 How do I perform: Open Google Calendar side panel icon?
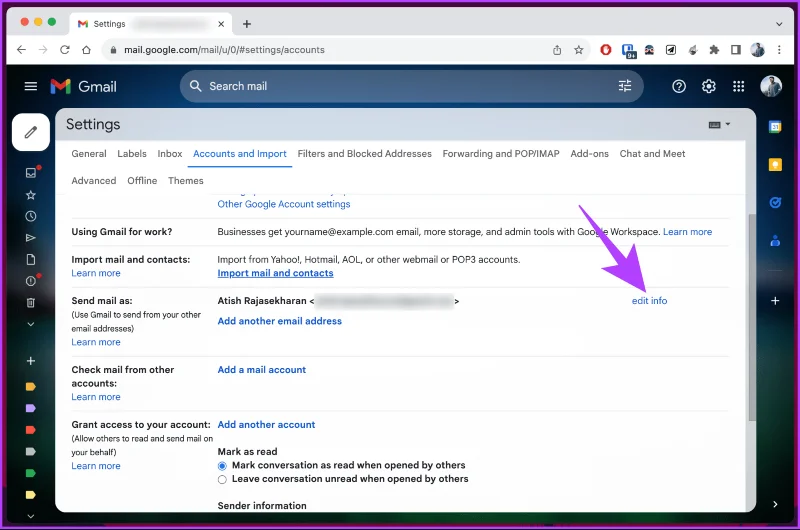775,127
